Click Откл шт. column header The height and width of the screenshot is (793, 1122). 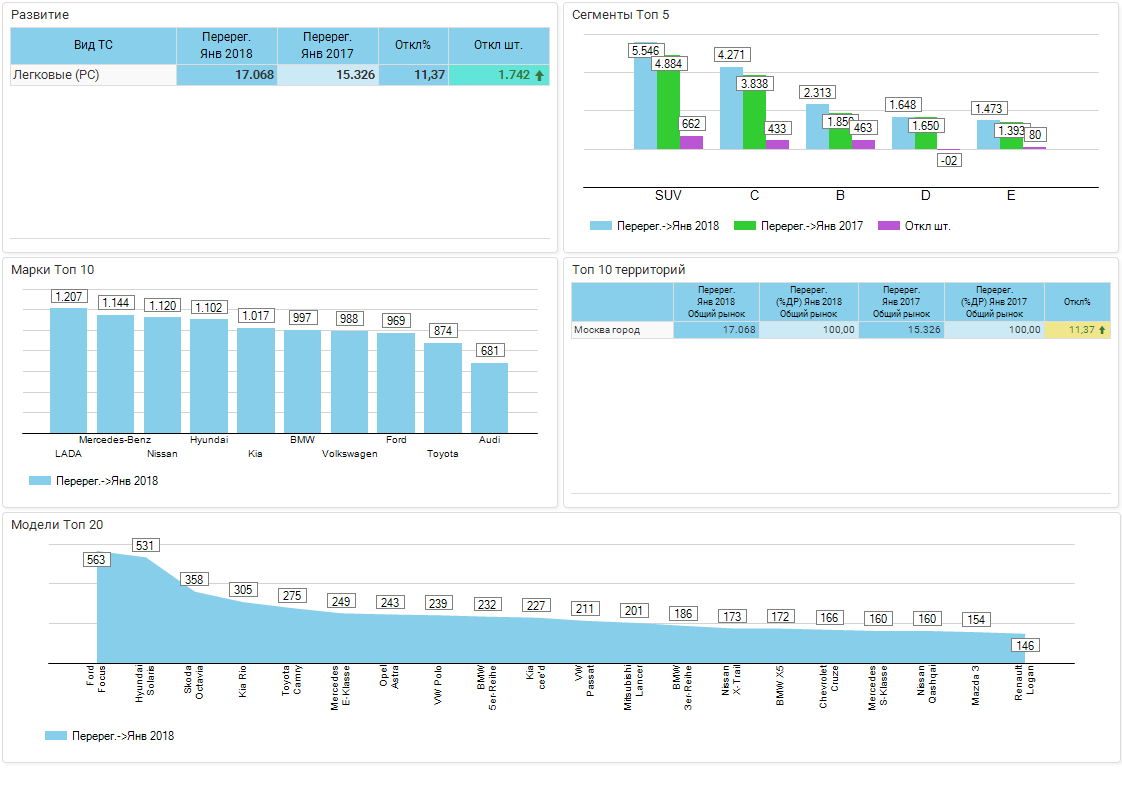499,45
